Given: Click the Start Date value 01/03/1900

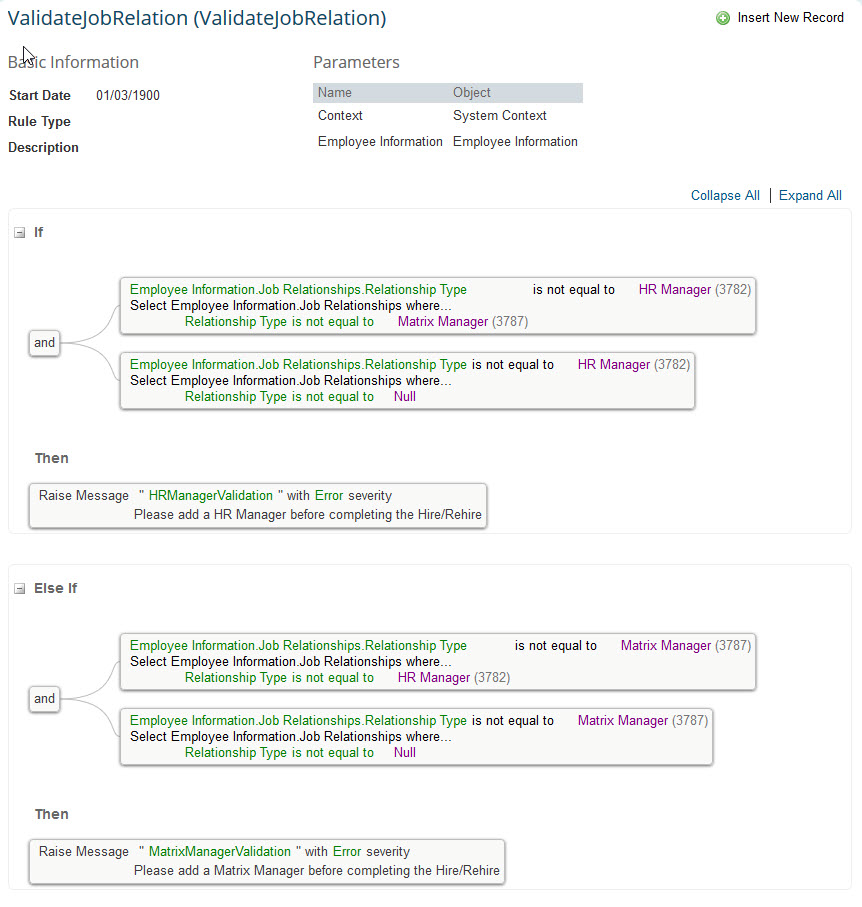Looking at the screenshot, I should click(x=128, y=95).
